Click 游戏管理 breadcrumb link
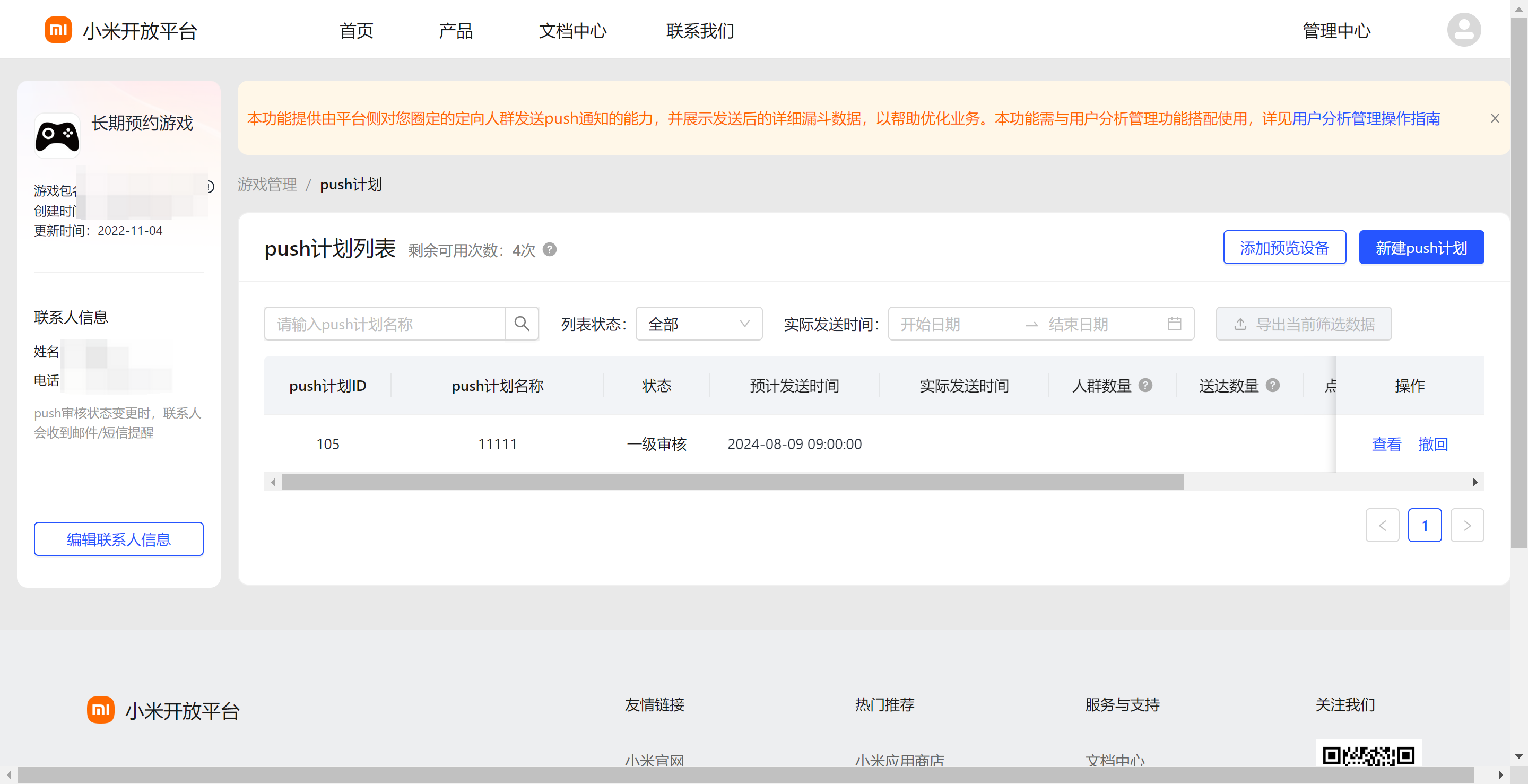This screenshot has width=1528, height=784. pos(267,185)
